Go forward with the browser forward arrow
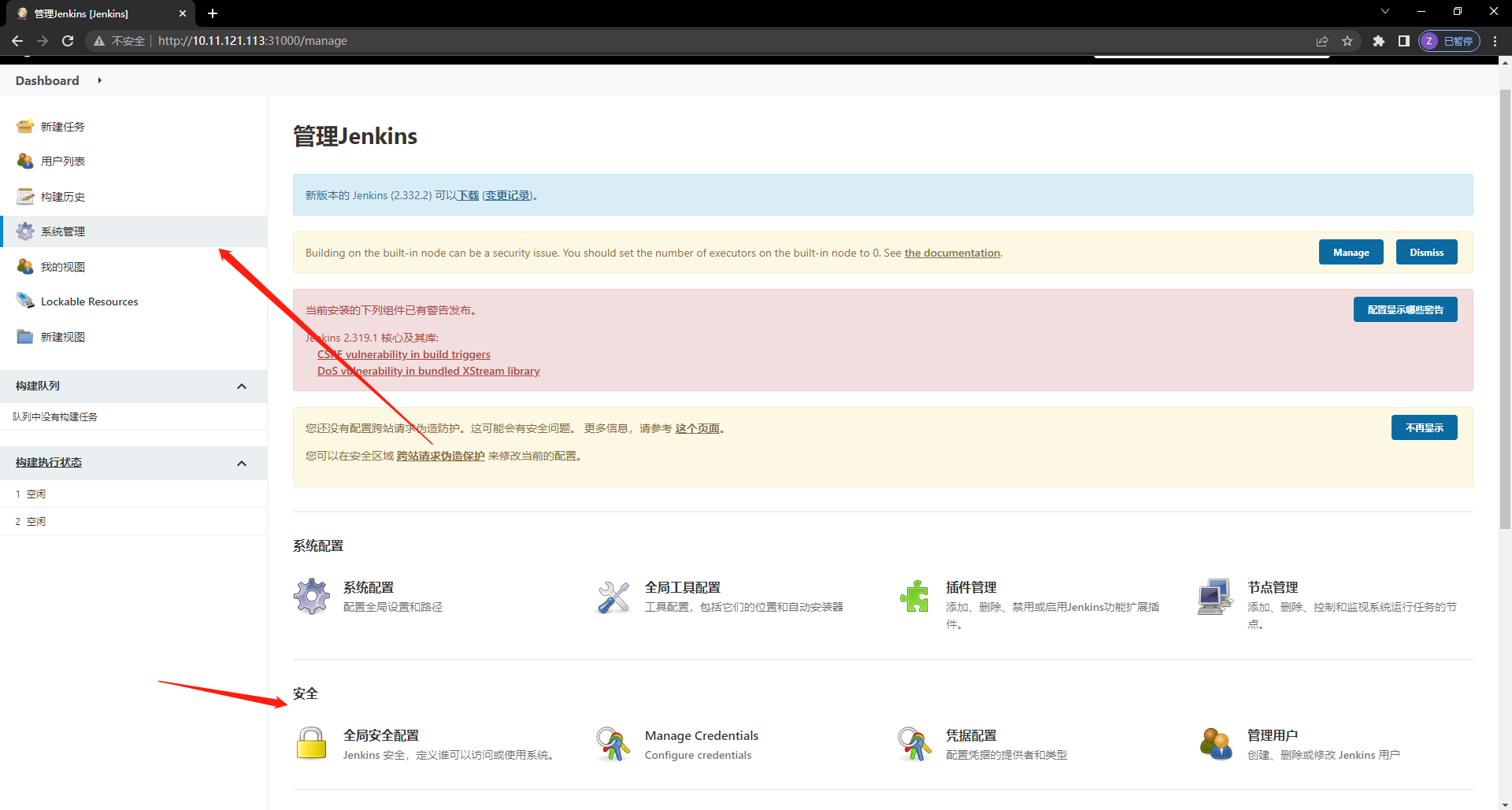Screen dimensions: 1512x810 click(x=43, y=41)
